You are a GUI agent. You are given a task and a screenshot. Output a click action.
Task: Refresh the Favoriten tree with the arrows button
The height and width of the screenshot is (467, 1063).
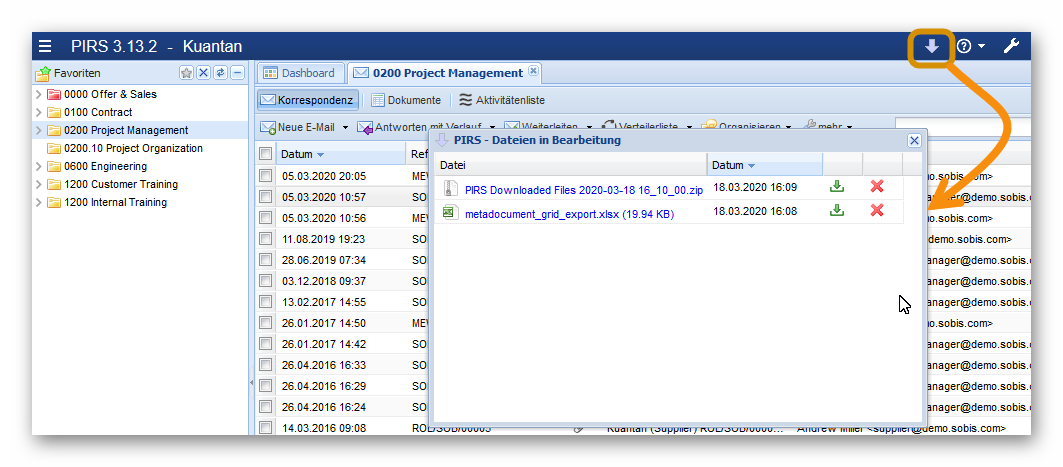point(220,73)
